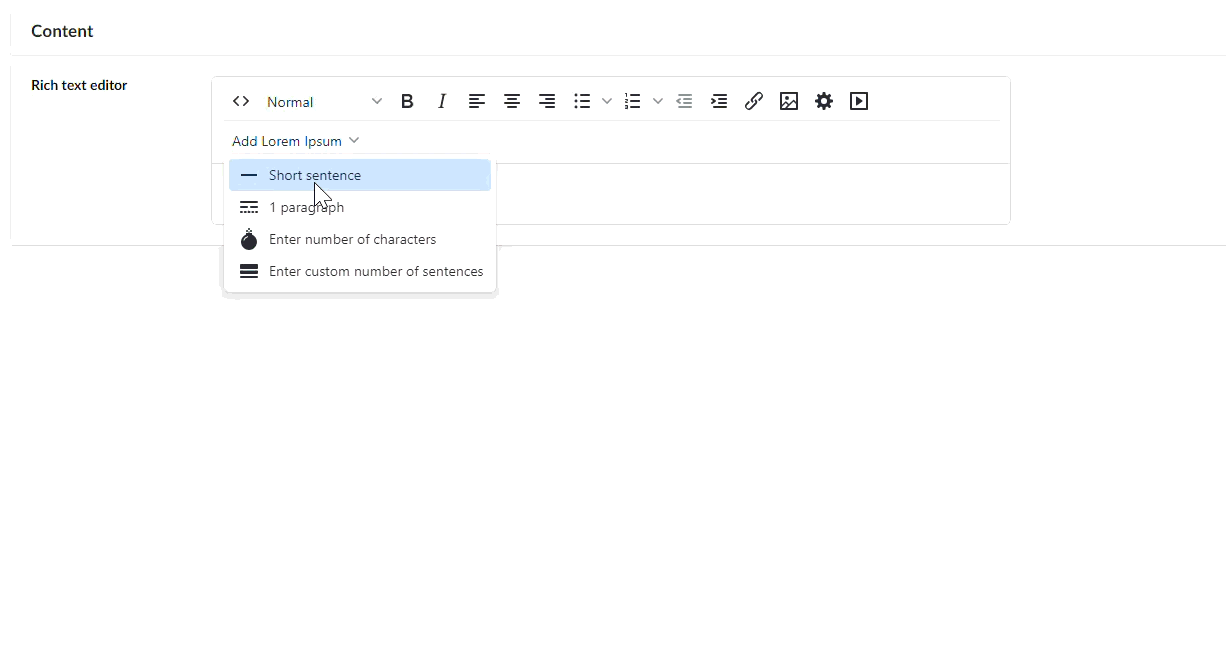The height and width of the screenshot is (650, 1226).
Task: Align text to the left
Action: coord(477,101)
